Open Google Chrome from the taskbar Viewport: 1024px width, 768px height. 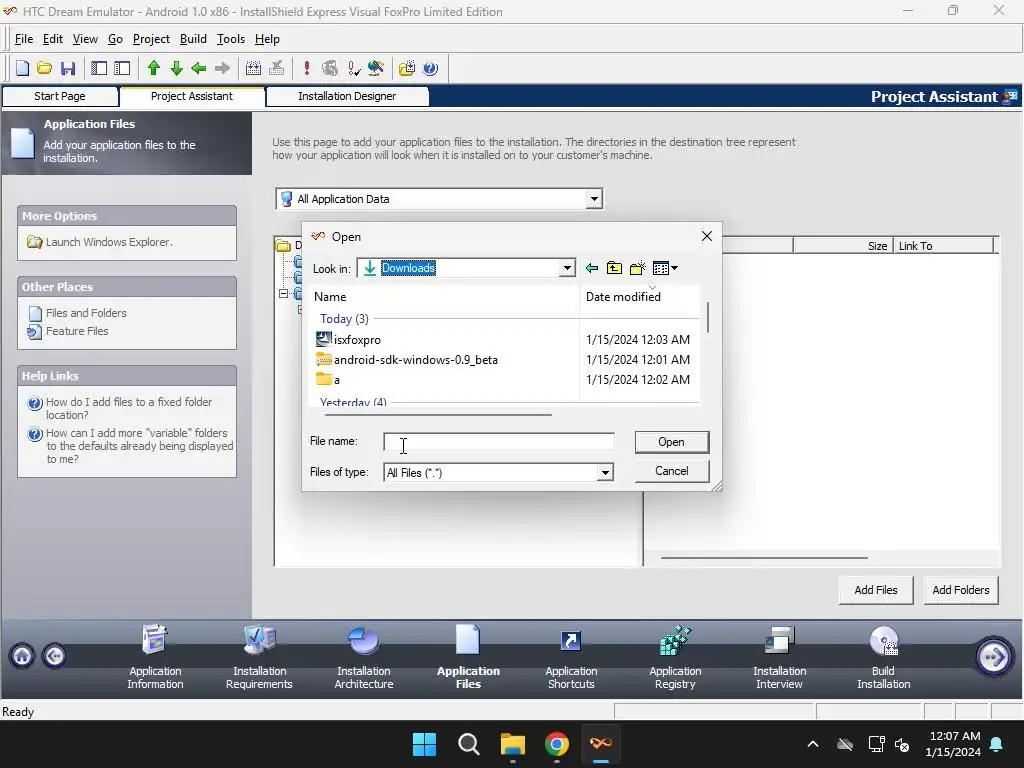(556, 744)
